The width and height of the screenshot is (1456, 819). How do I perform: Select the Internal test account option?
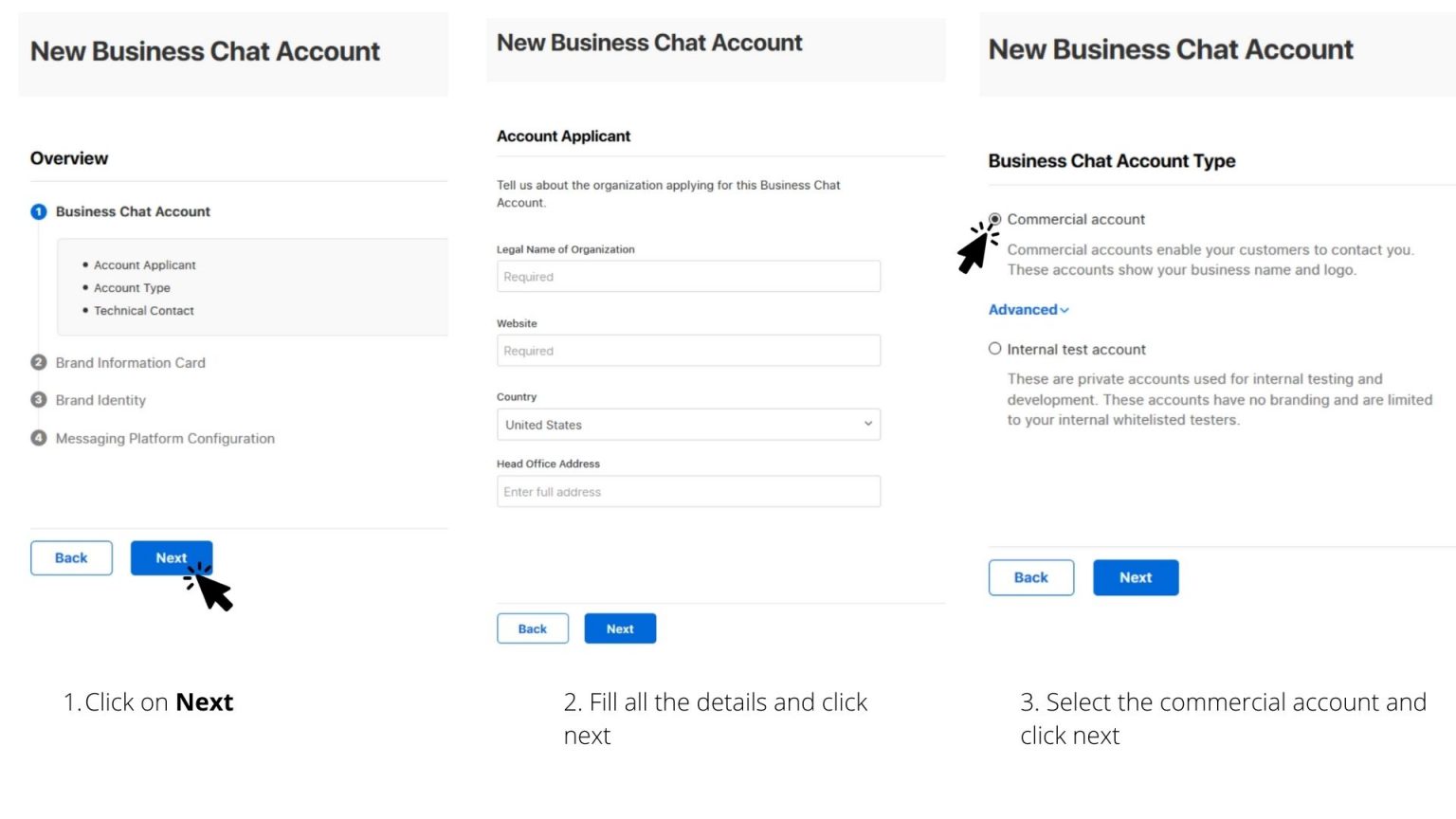[994, 349]
